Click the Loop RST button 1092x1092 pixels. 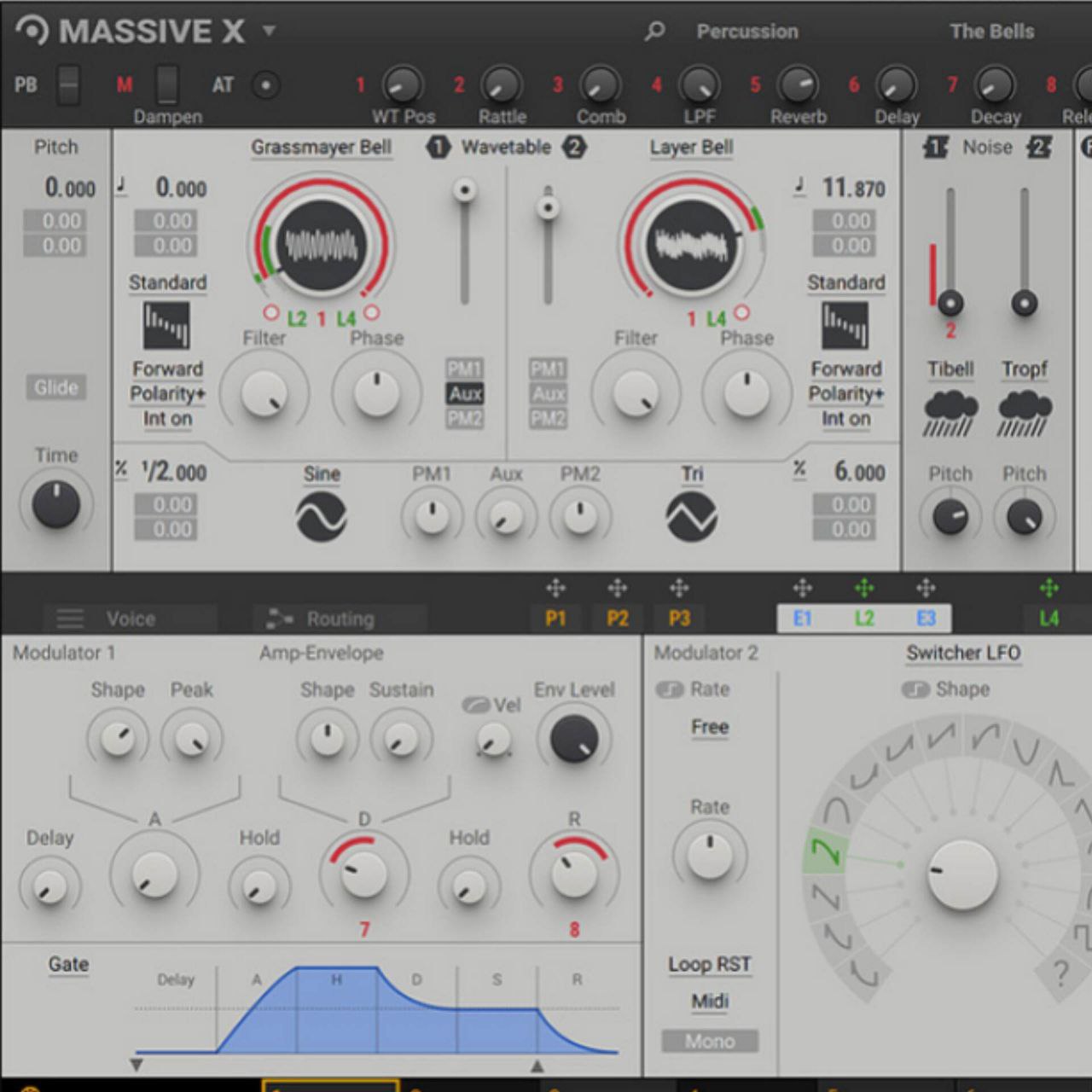(710, 965)
